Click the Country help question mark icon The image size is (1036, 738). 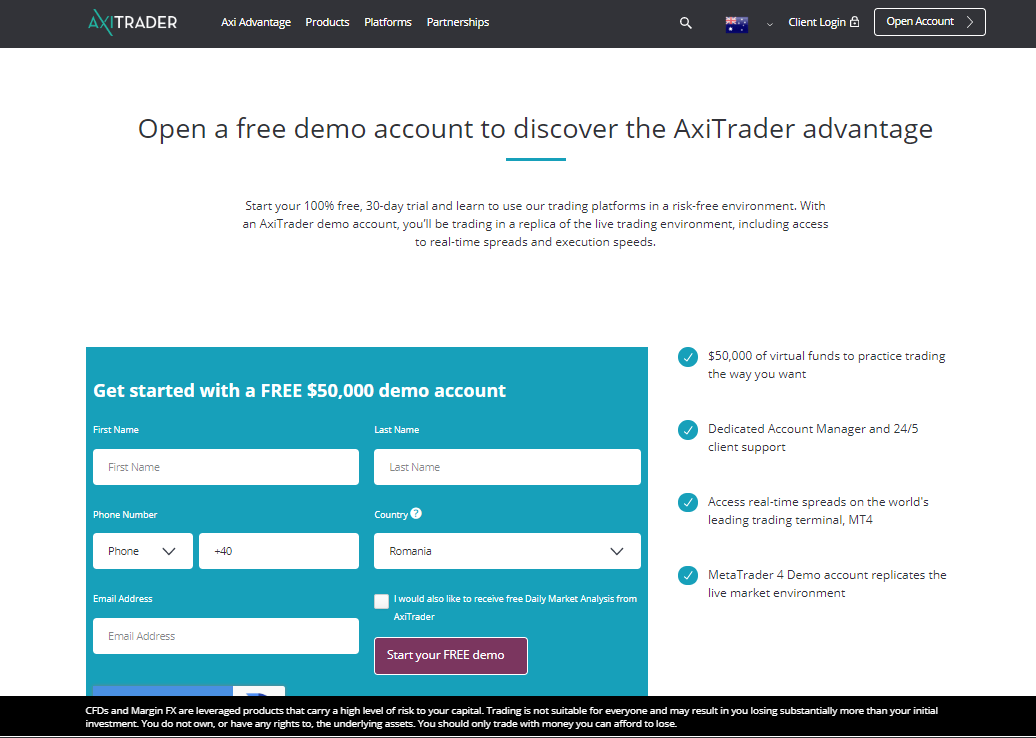pyautogui.click(x=416, y=513)
